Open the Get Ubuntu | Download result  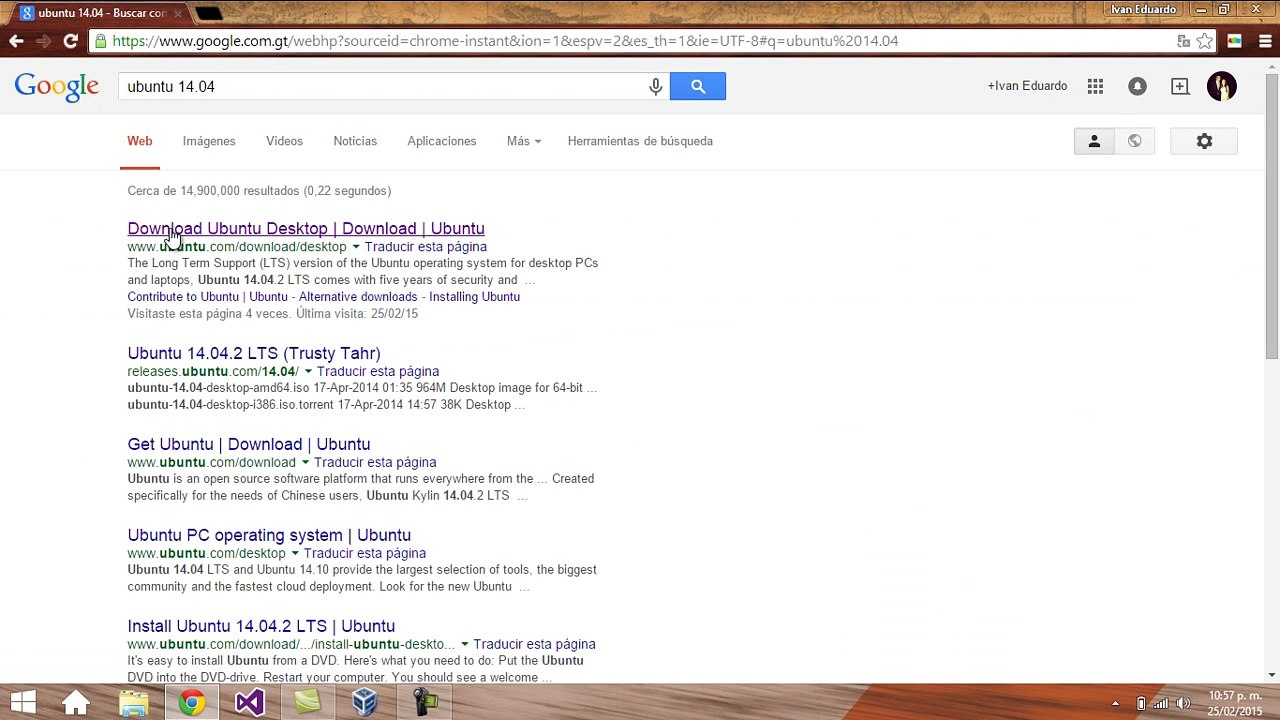click(x=249, y=445)
